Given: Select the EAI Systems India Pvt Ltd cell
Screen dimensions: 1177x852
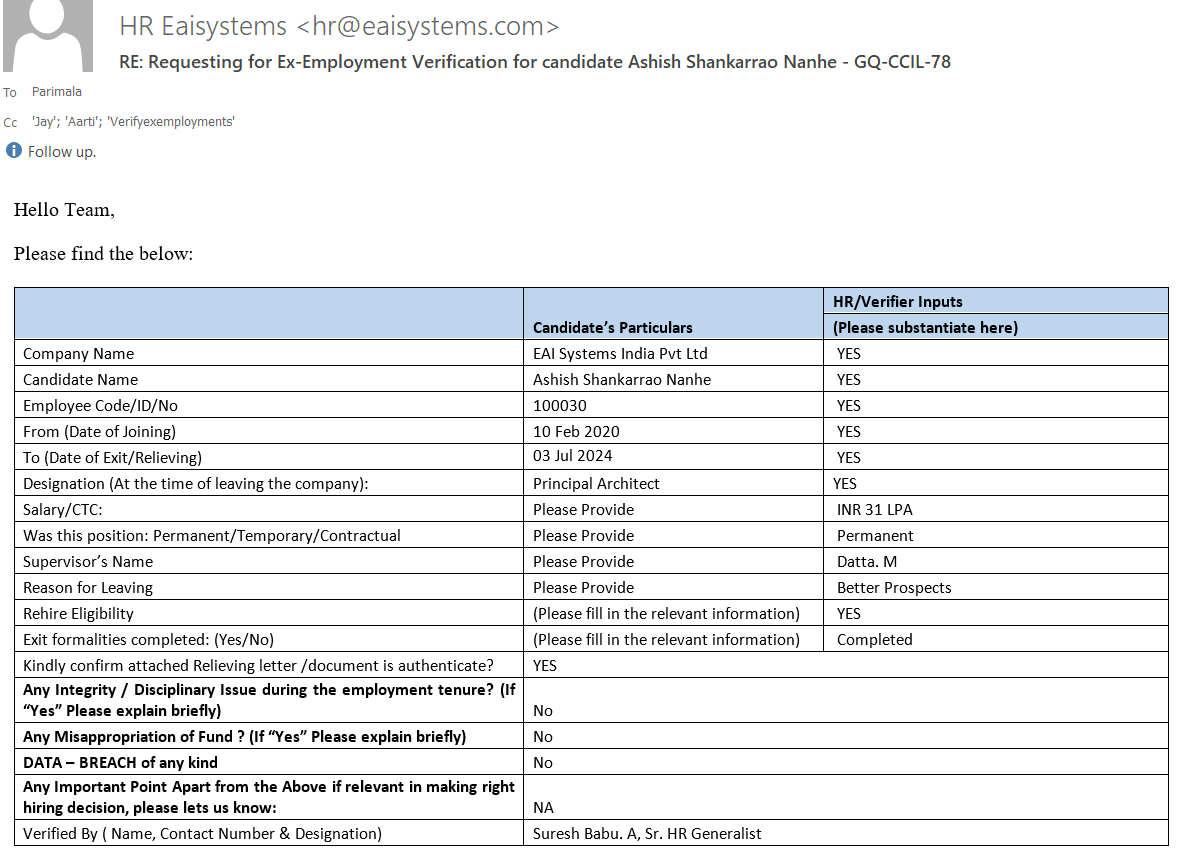Looking at the screenshot, I should [620, 353].
